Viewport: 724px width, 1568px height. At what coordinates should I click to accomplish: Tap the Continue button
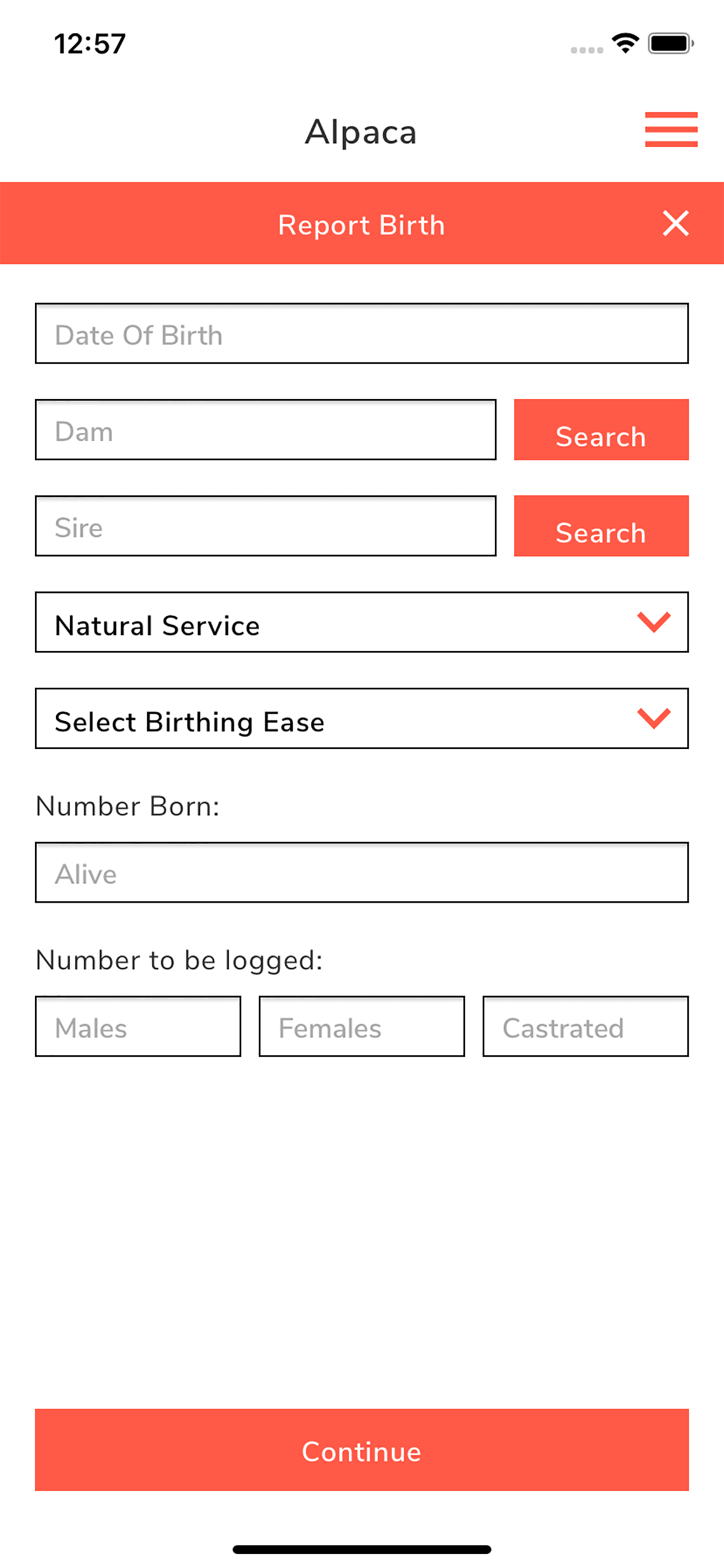pyautogui.click(x=361, y=1450)
